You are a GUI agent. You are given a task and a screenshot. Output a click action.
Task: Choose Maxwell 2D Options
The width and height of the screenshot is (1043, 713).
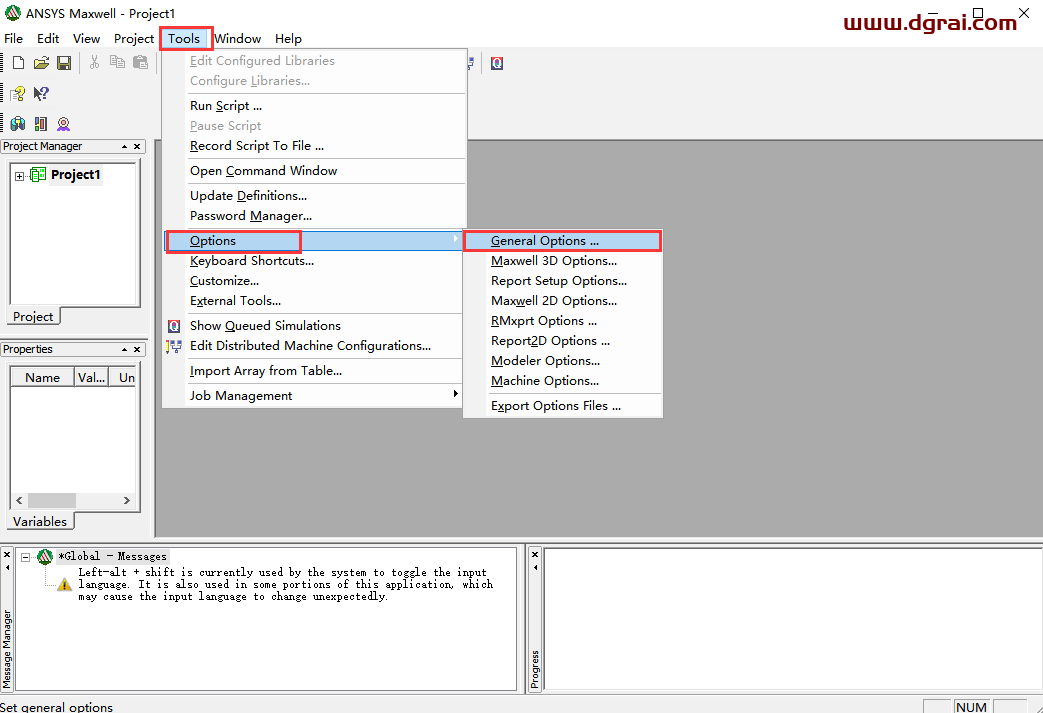pyautogui.click(x=562, y=301)
